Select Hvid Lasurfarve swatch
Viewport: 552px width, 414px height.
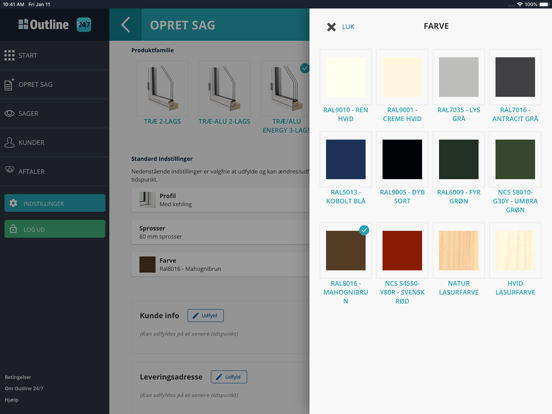[x=515, y=251]
